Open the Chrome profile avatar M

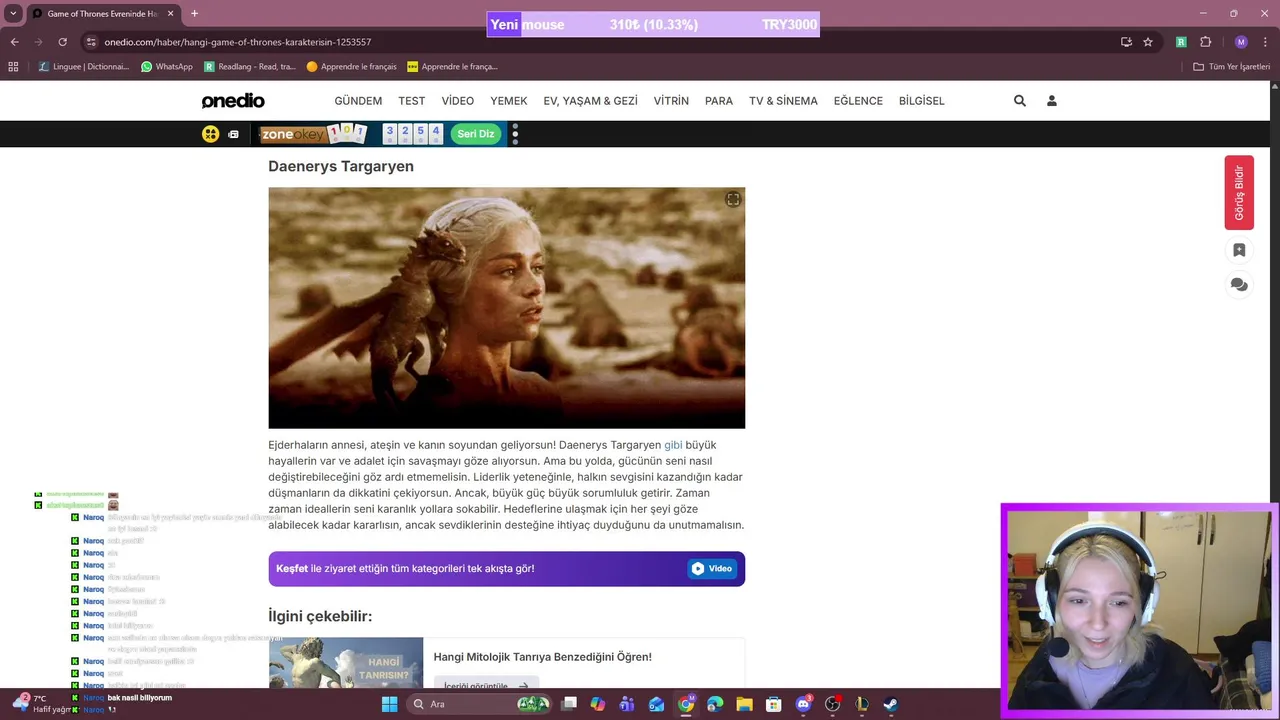coord(1241,42)
